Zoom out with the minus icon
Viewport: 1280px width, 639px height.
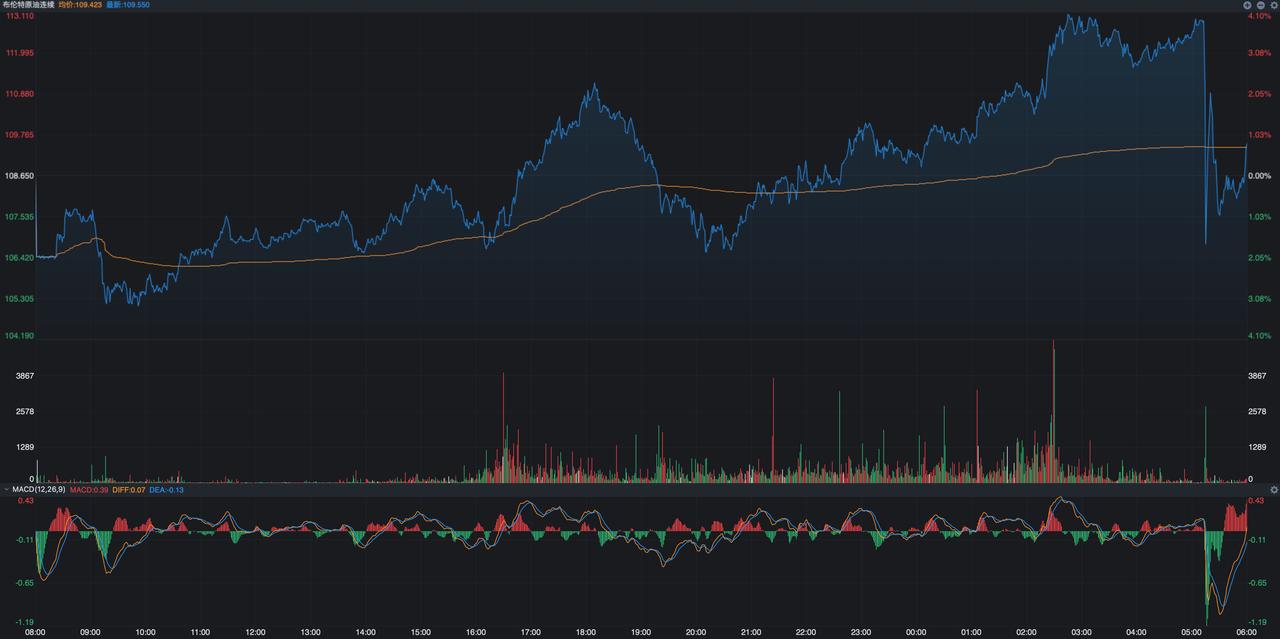[1261, 5]
